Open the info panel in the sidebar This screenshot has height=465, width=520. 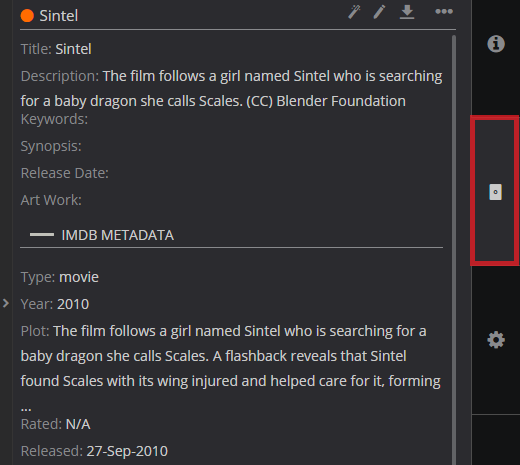[x=496, y=44]
